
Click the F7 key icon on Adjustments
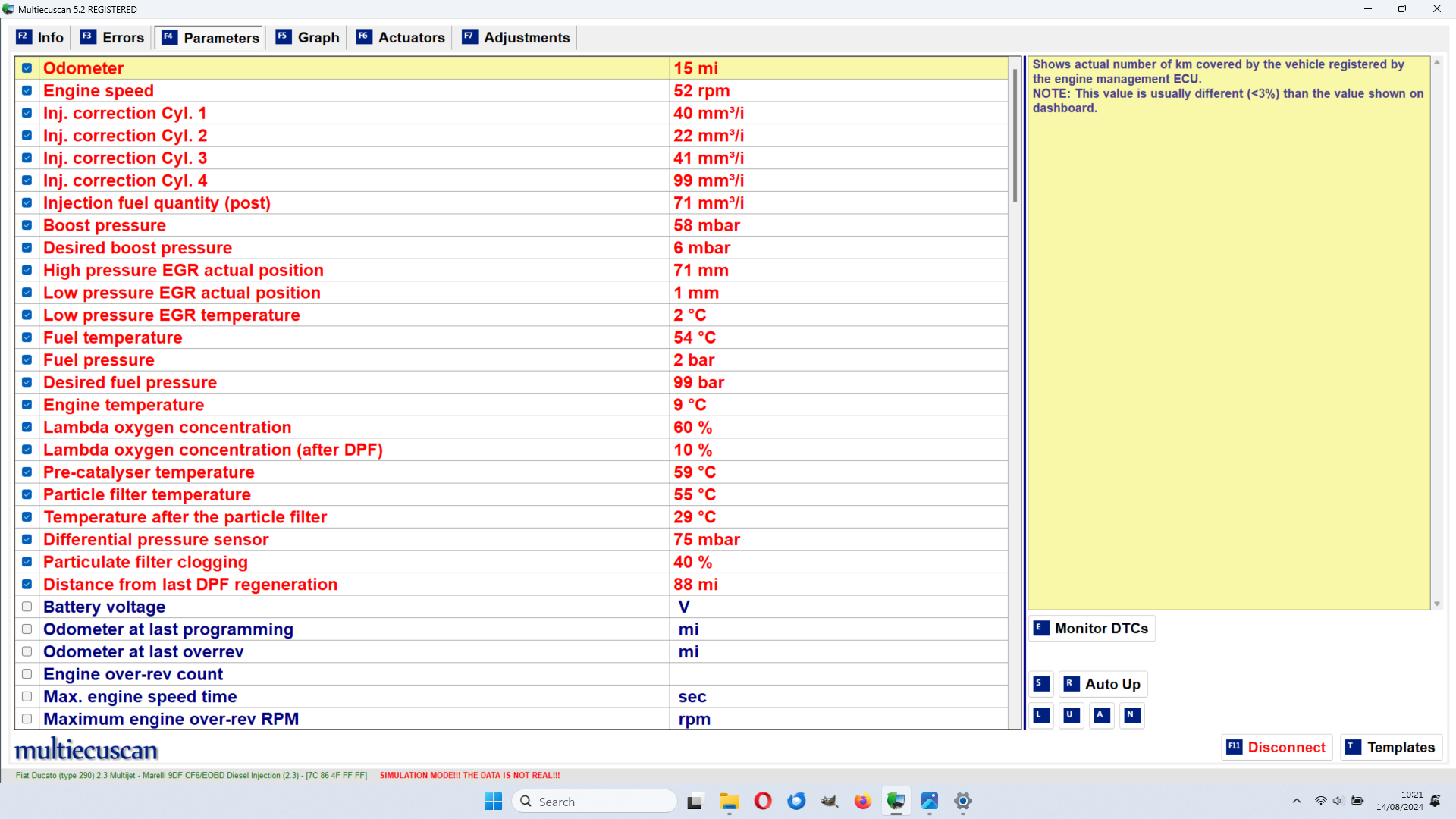tap(469, 37)
